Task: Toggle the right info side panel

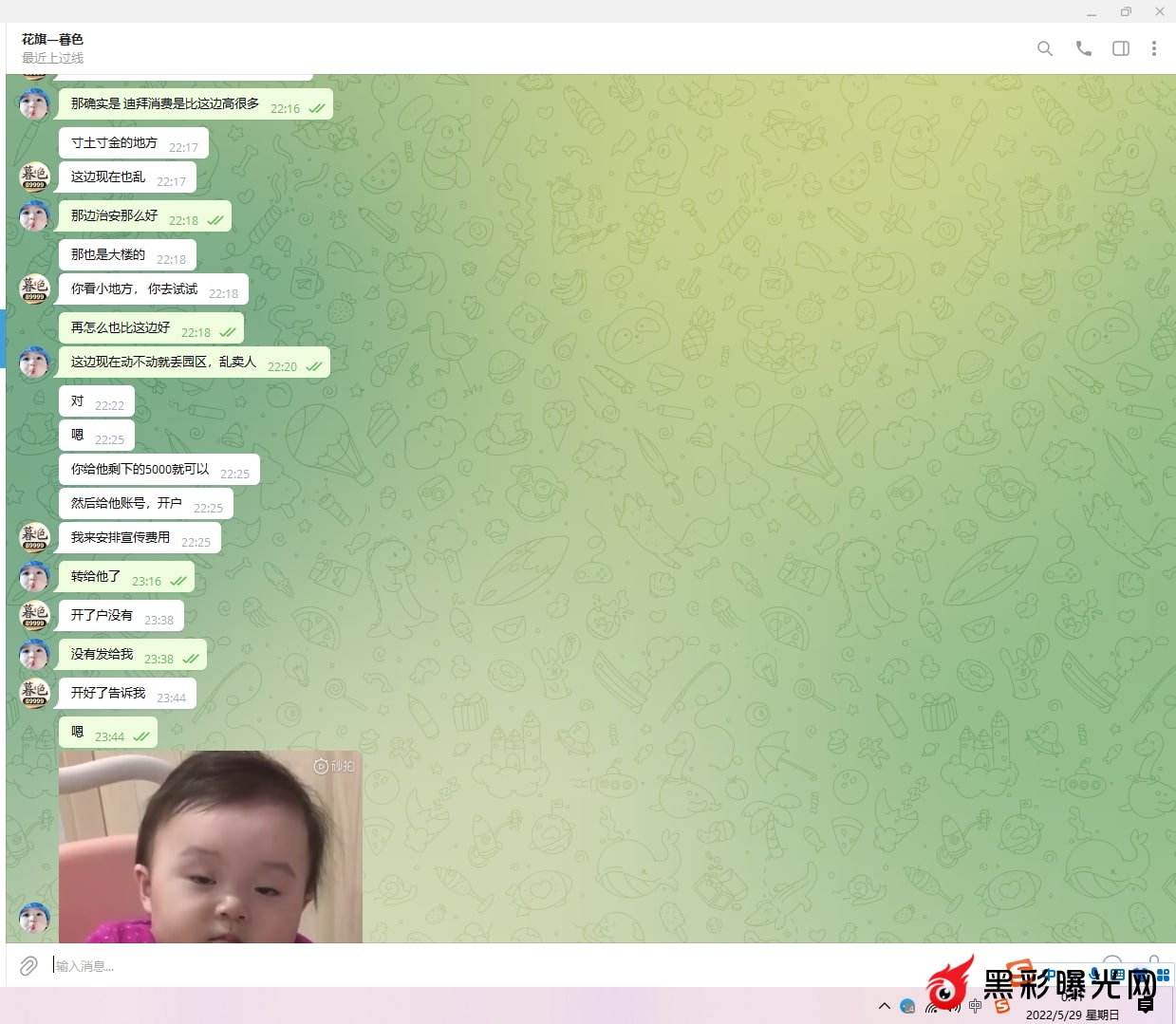Action: click(x=1120, y=48)
